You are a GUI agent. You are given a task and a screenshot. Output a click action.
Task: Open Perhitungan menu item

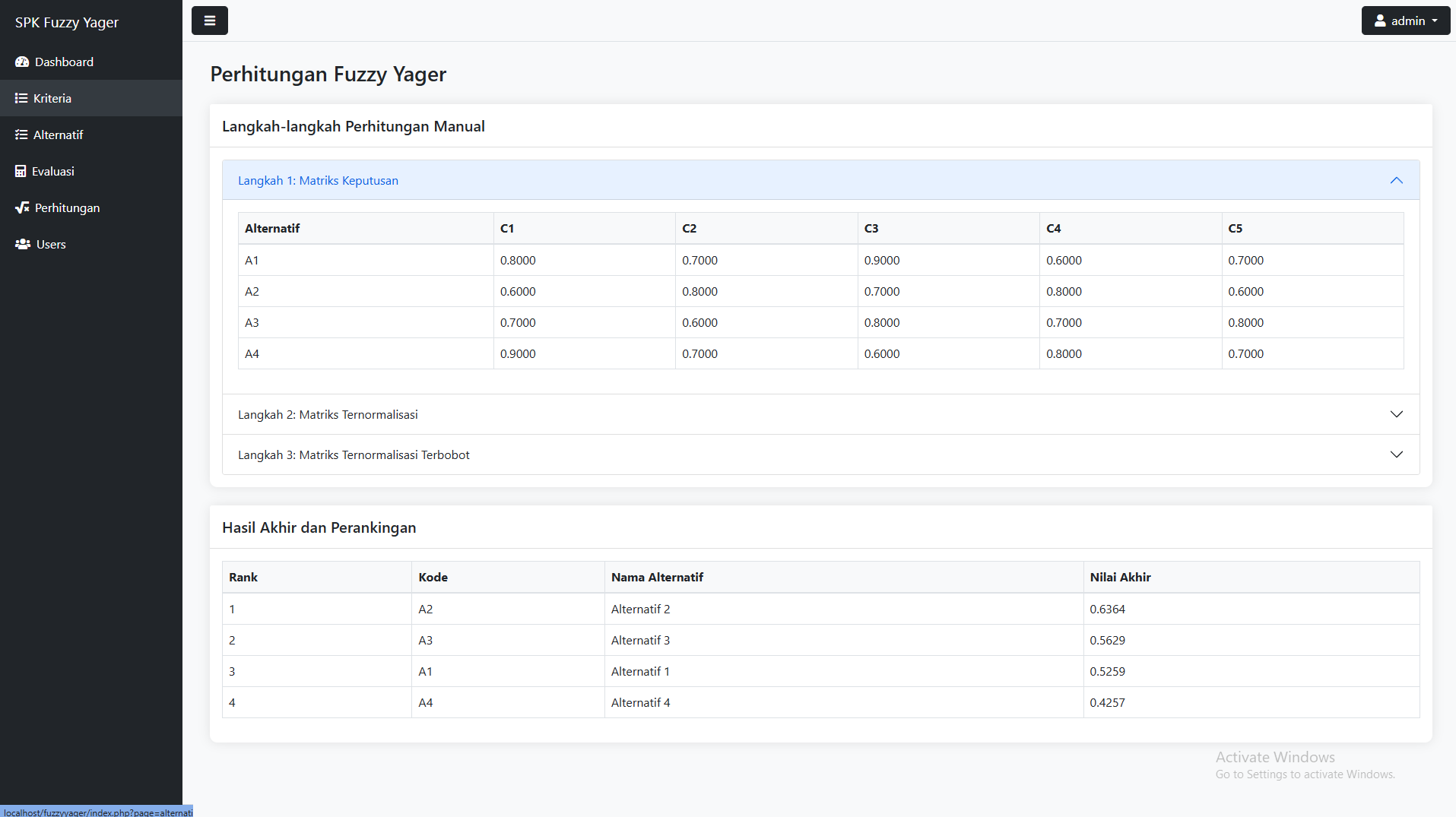coord(91,208)
